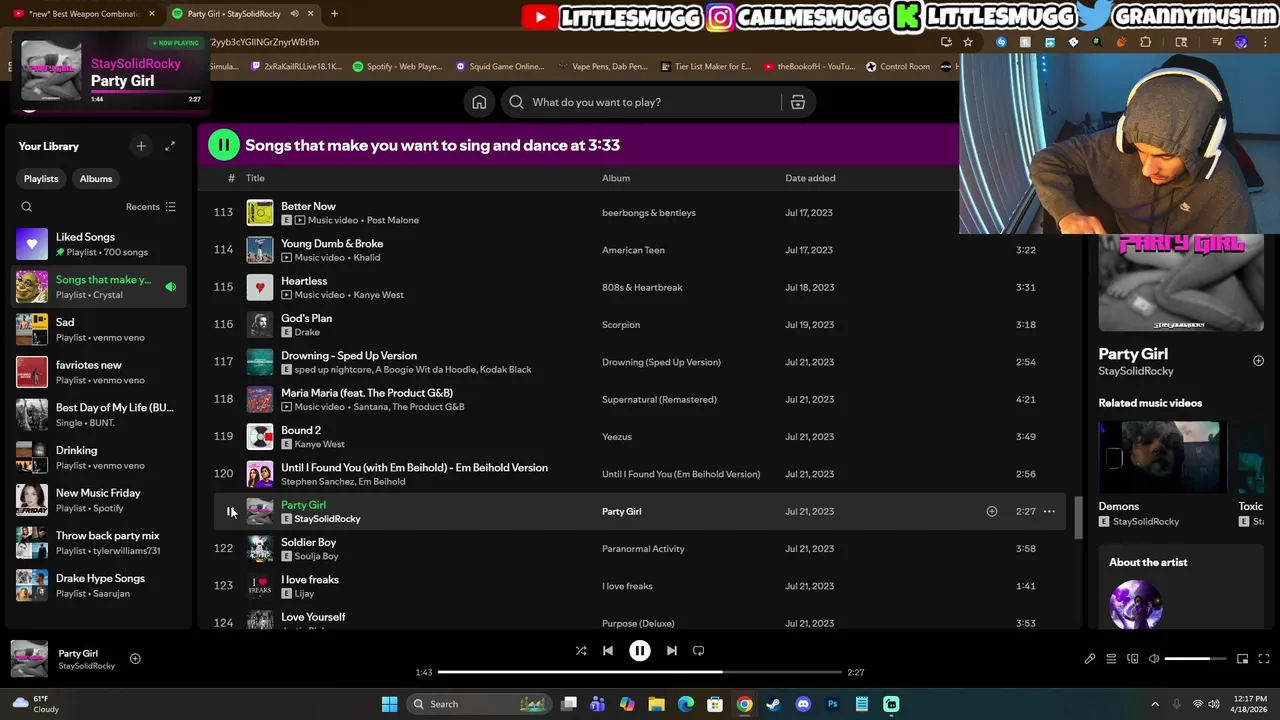Open the miniplayer
This screenshot has height=720, width=1280.
(1242, 659)
